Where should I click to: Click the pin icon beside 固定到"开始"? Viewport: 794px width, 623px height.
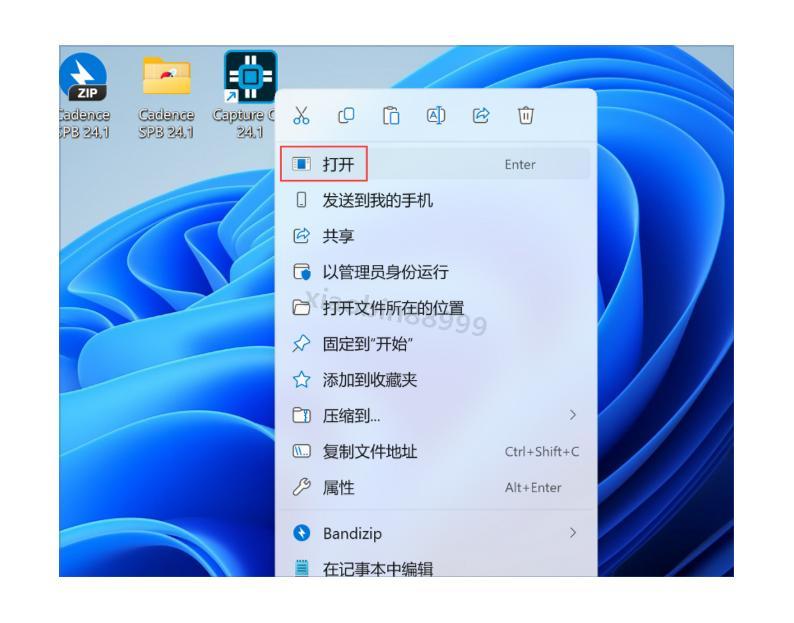(301, 344)
